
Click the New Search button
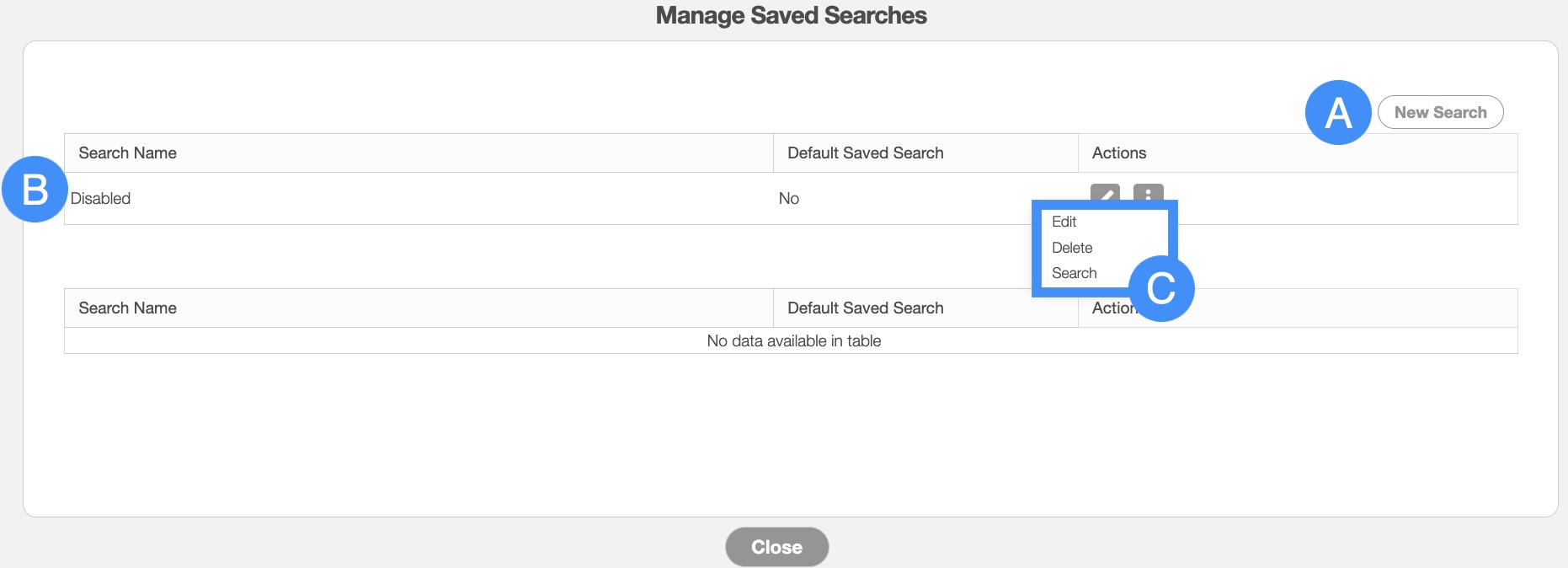[x=1440, y=112]
